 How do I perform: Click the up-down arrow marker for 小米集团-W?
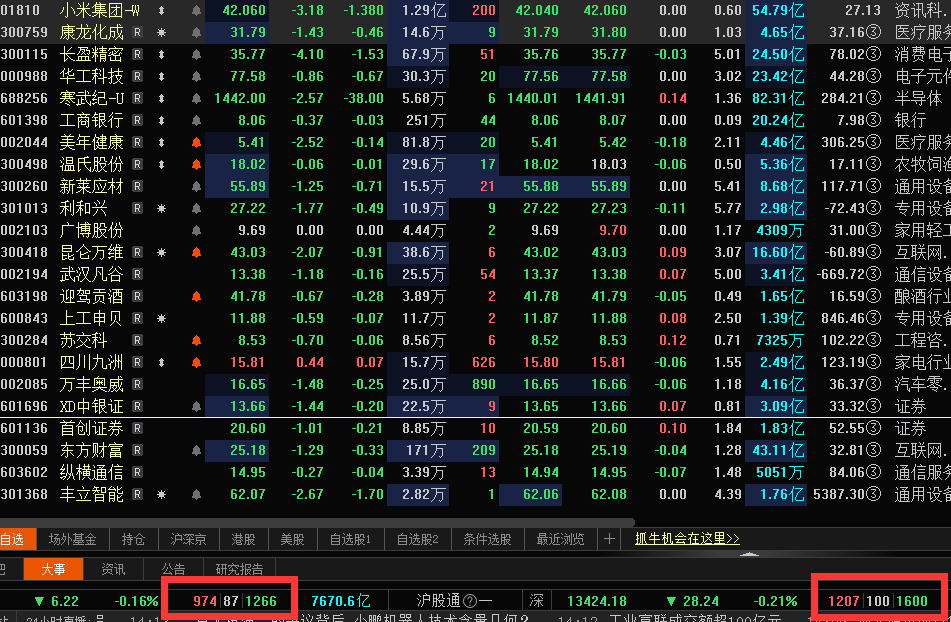(x=161, y=10)
